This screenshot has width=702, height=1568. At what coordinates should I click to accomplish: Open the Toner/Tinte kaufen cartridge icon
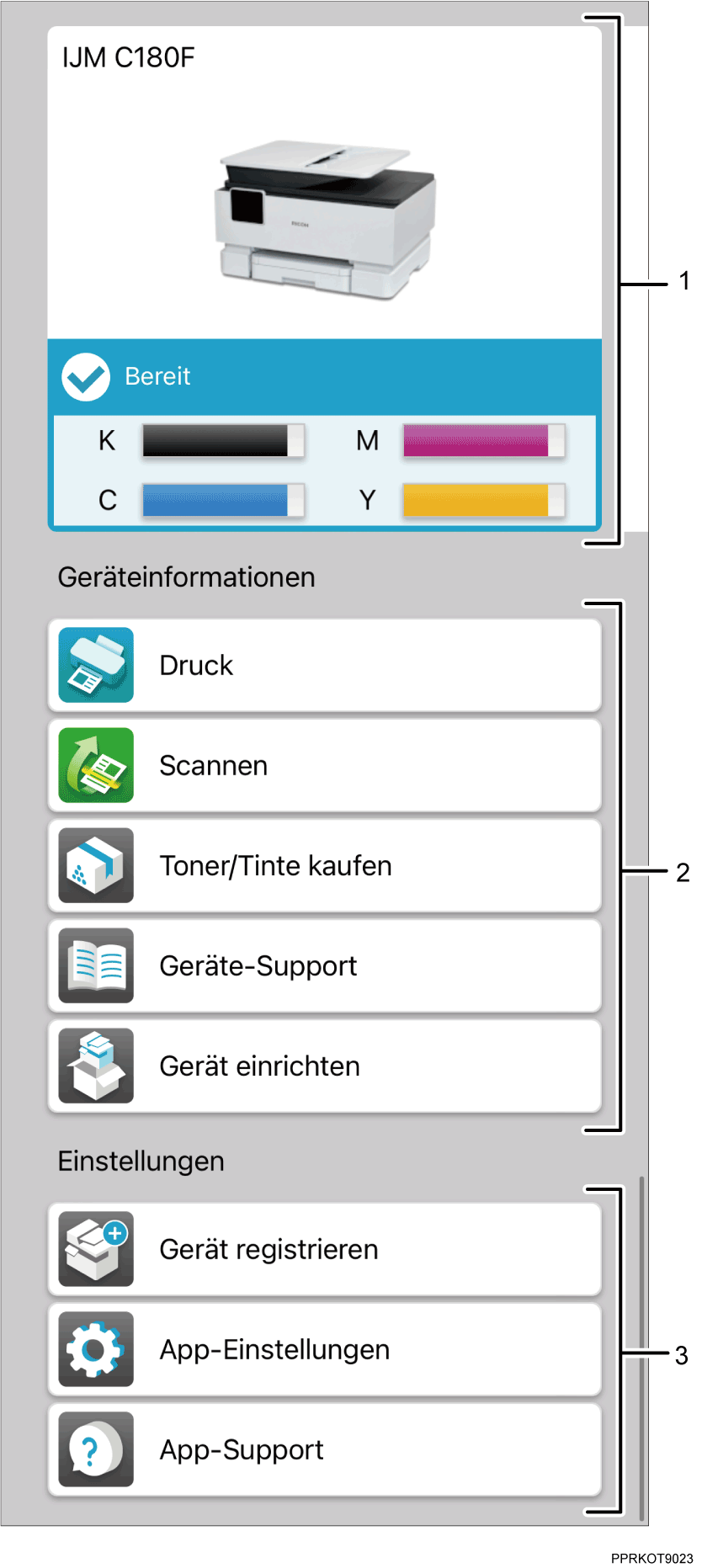pos(94,865)
